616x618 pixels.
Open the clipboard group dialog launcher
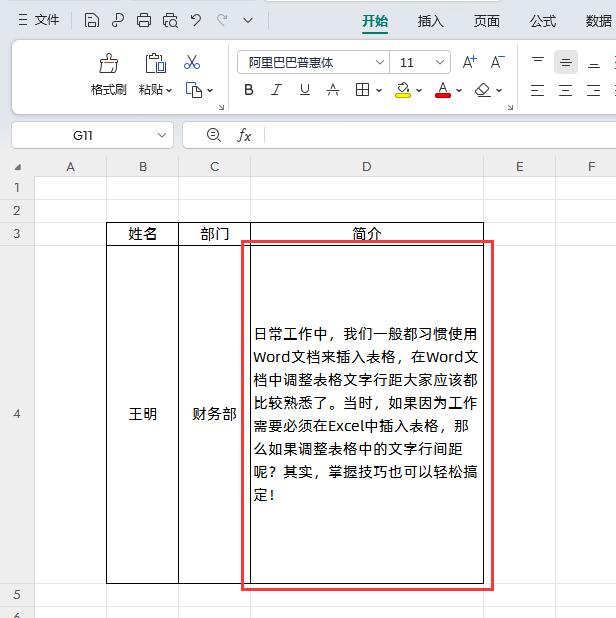click(x=221, y=107)
